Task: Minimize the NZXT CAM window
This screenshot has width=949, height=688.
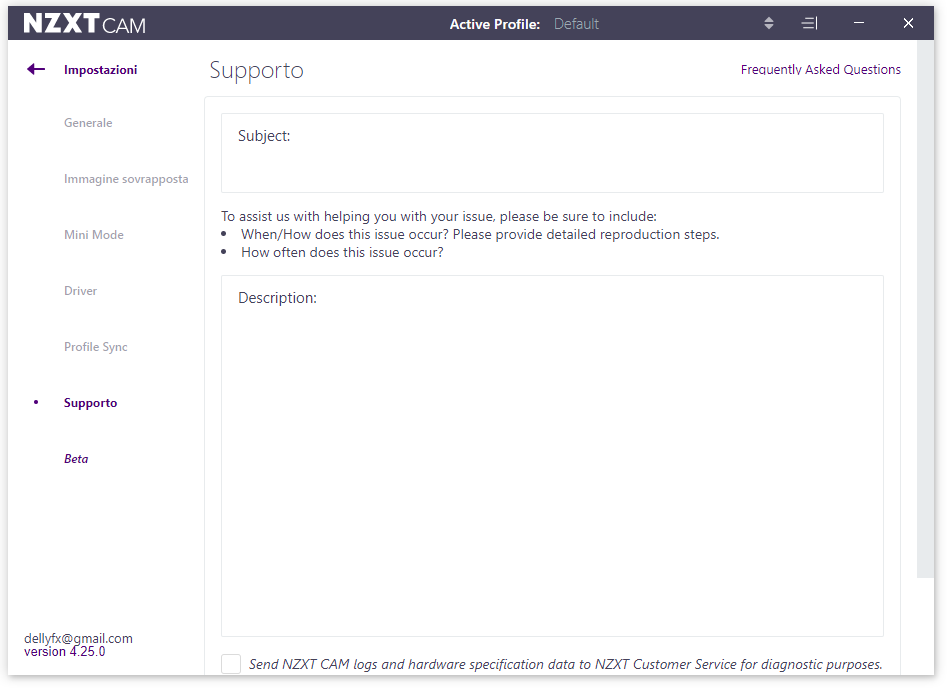Action: pos(858,23)
